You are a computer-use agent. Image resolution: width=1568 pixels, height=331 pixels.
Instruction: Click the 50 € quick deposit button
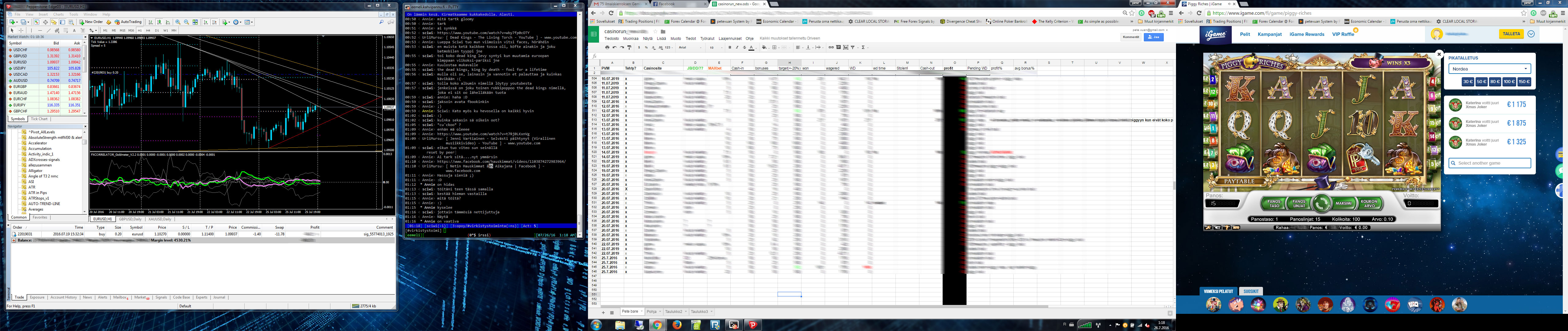pos(1481,82)
